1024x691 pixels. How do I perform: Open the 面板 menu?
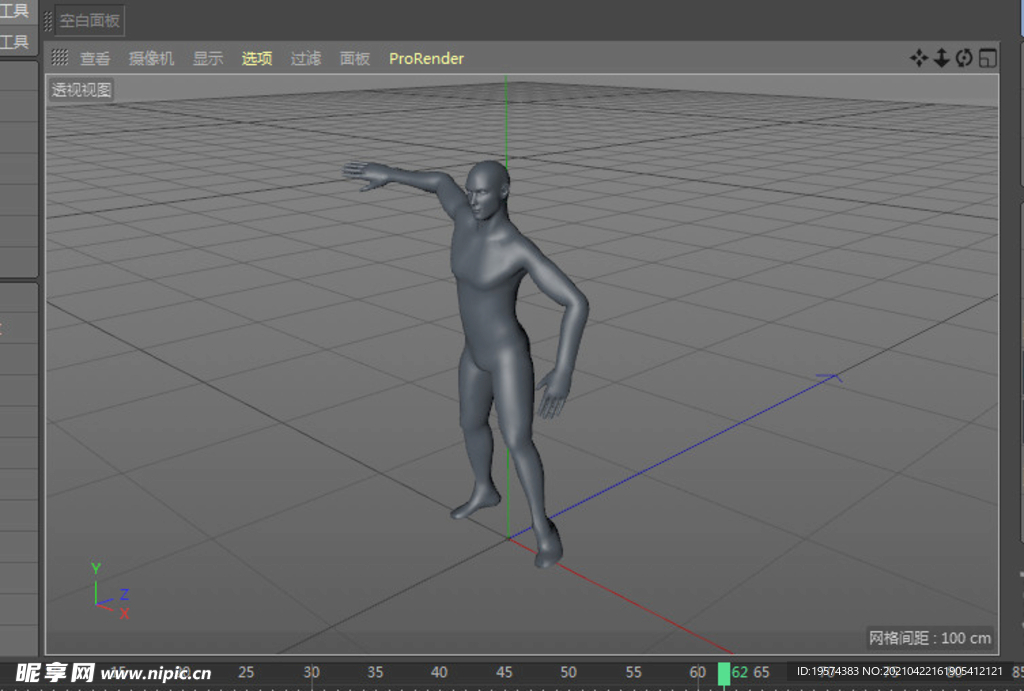tap(355, 59)
